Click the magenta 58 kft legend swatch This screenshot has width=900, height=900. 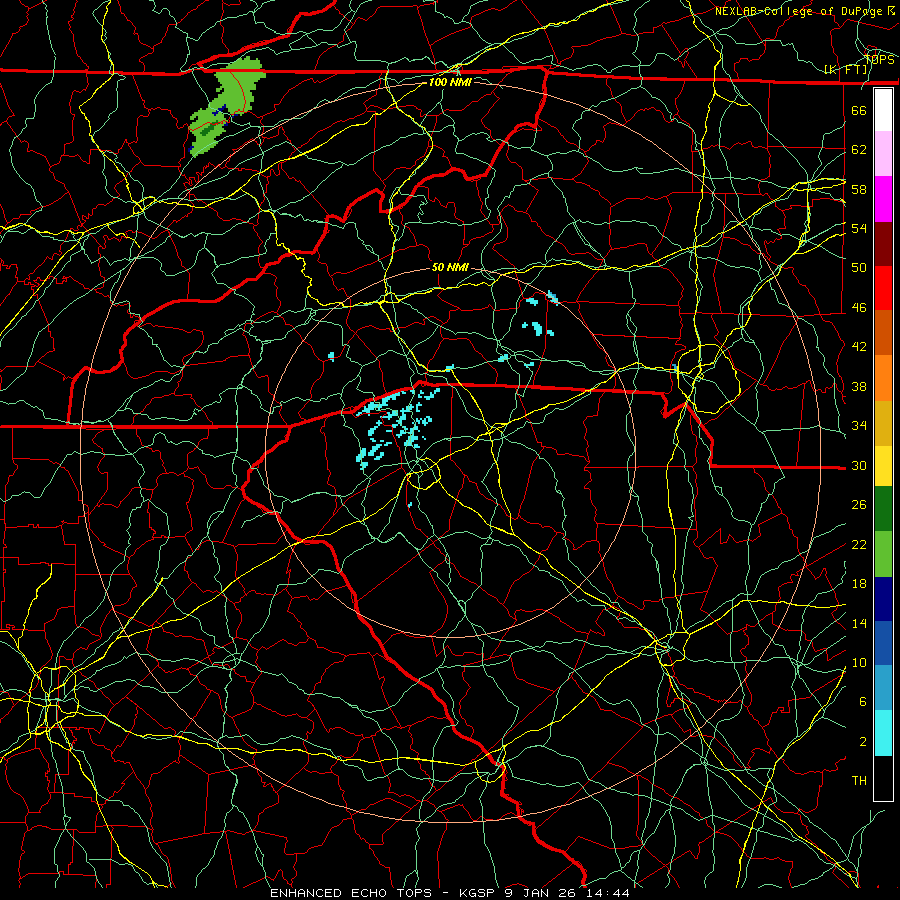point(883,199)
